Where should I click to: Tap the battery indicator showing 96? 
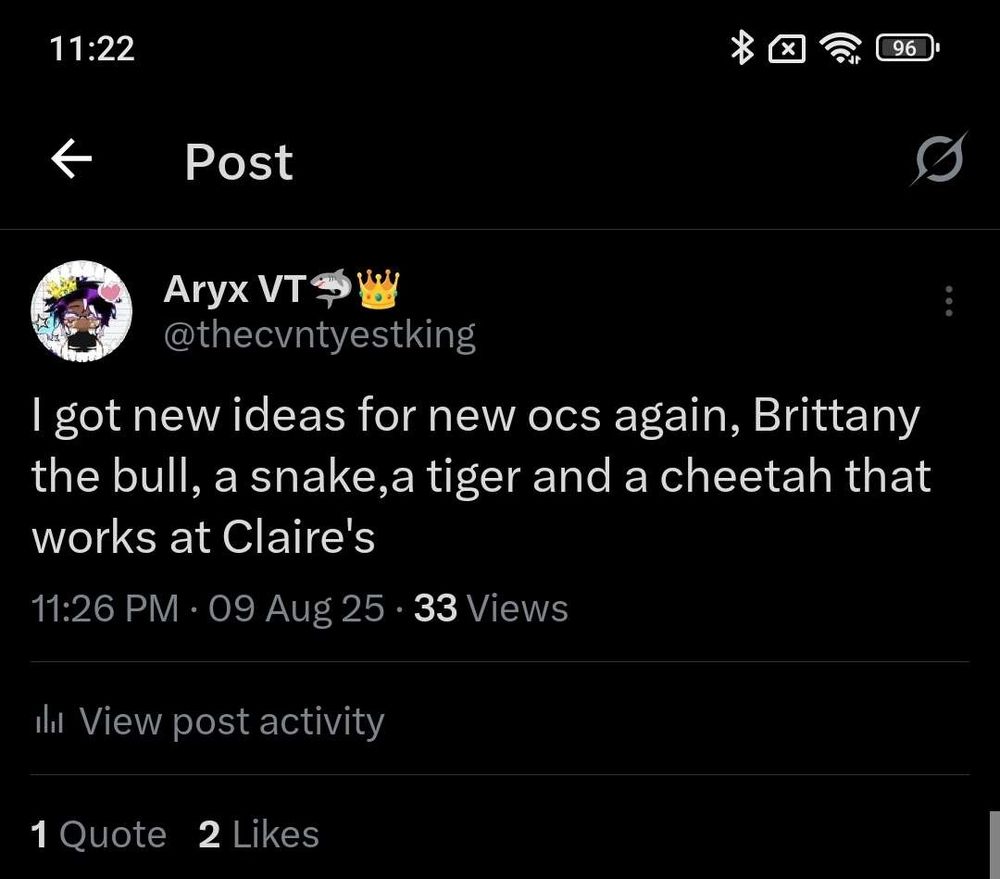click(907, 48)
